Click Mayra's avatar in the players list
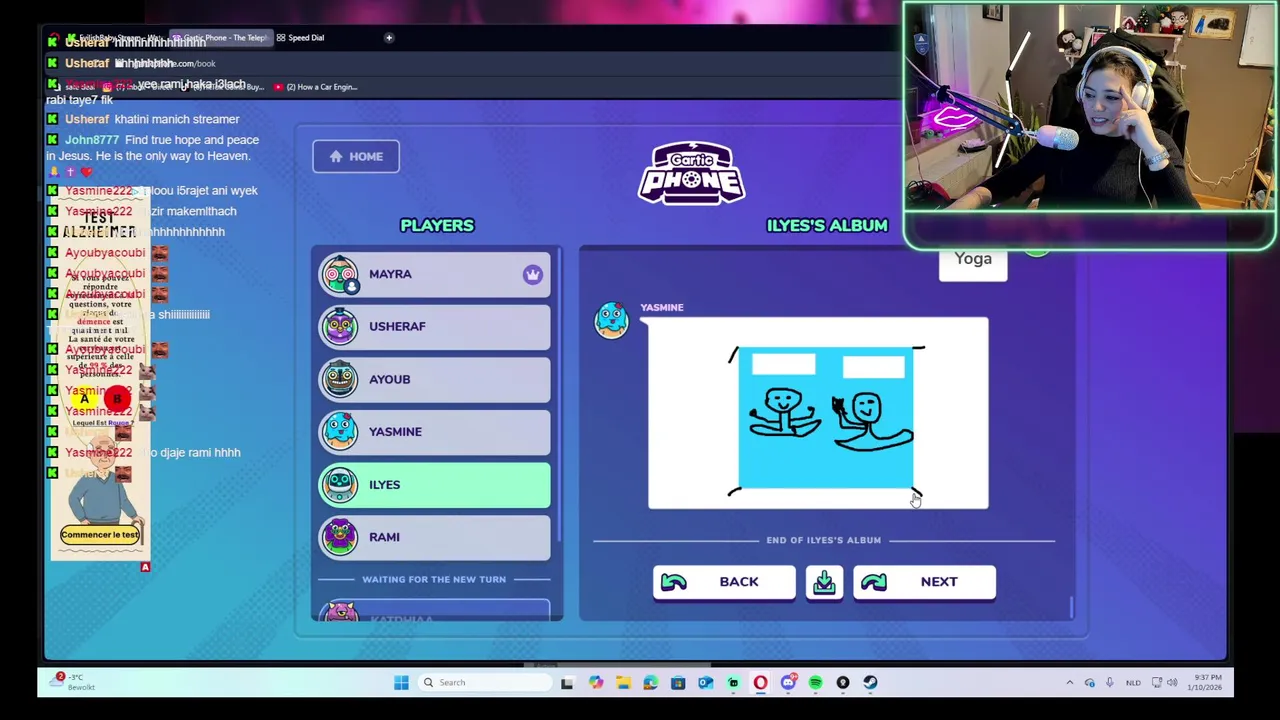Screen dimensions: 1280x720 [340, 274]
